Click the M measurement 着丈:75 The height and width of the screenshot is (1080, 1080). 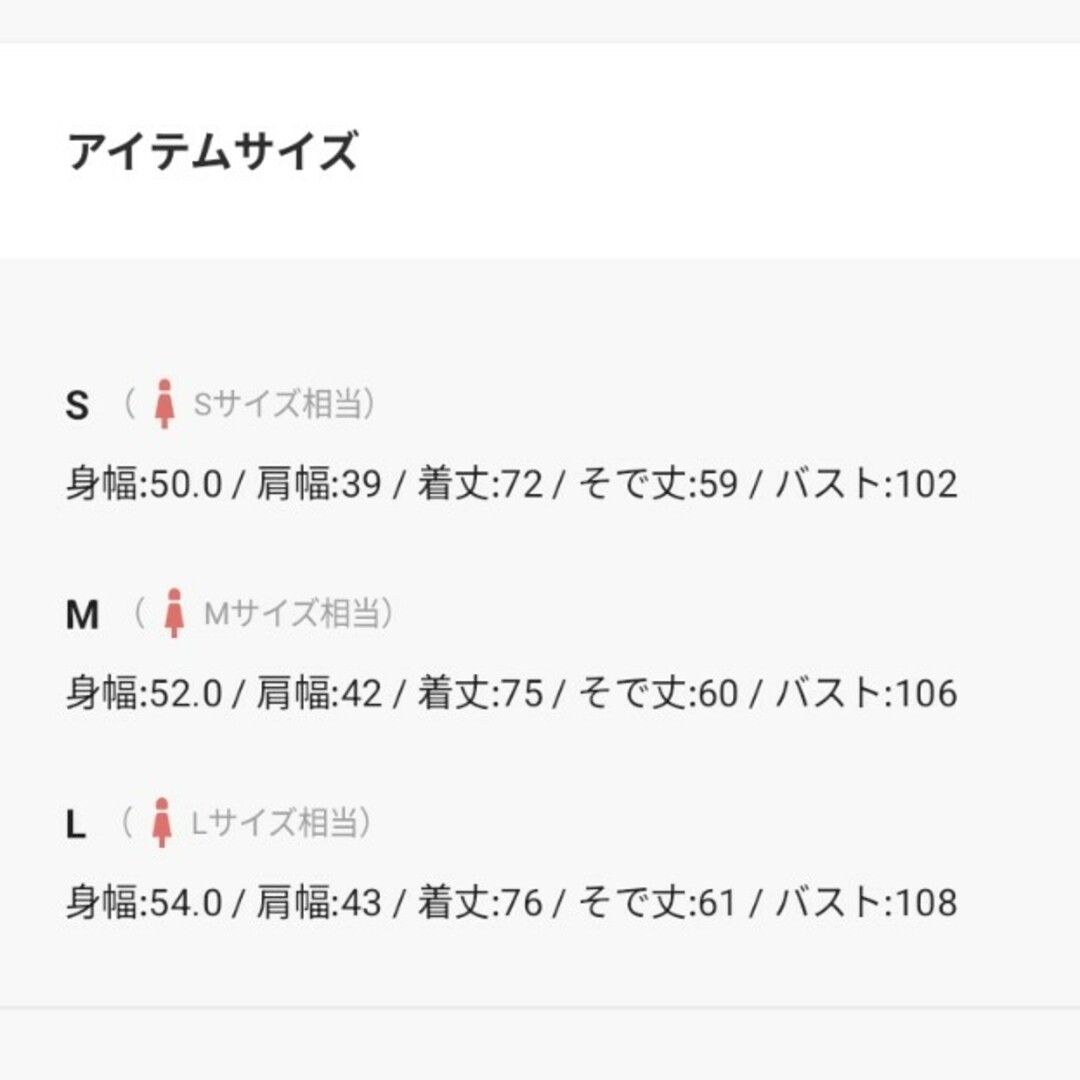point(480,692)
